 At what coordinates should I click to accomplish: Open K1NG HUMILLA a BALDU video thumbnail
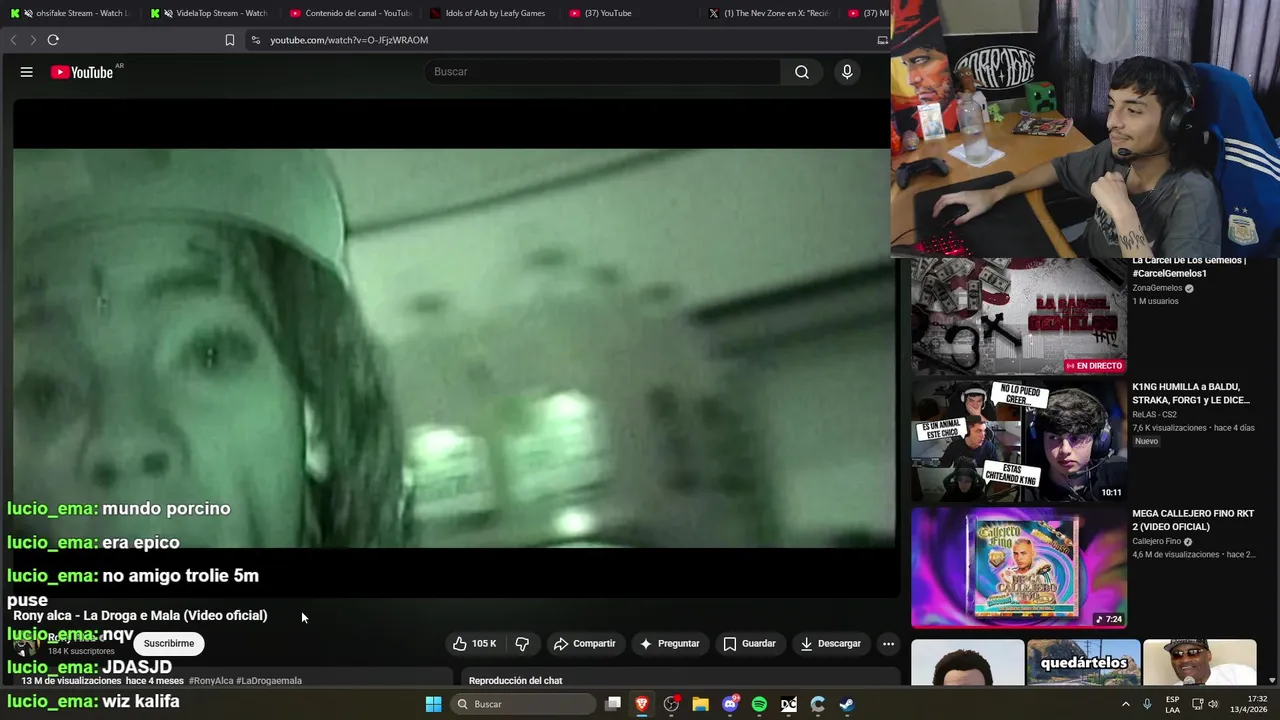click(1019, 440)
